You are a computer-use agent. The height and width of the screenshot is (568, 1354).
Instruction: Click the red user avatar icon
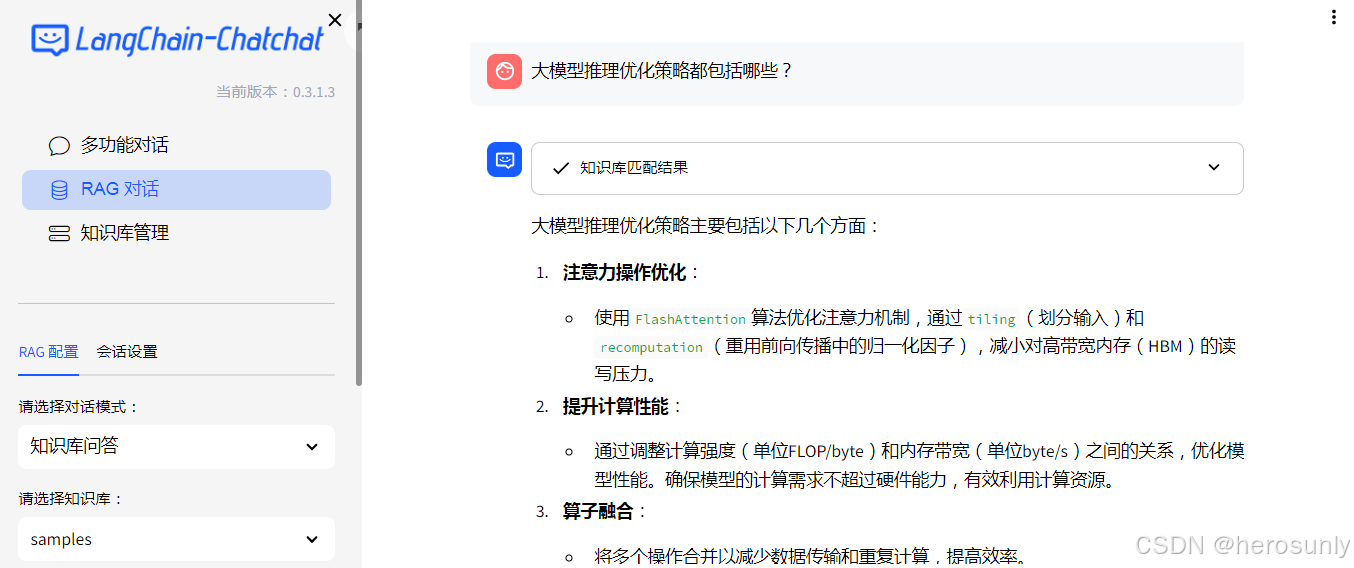(504, 71)
